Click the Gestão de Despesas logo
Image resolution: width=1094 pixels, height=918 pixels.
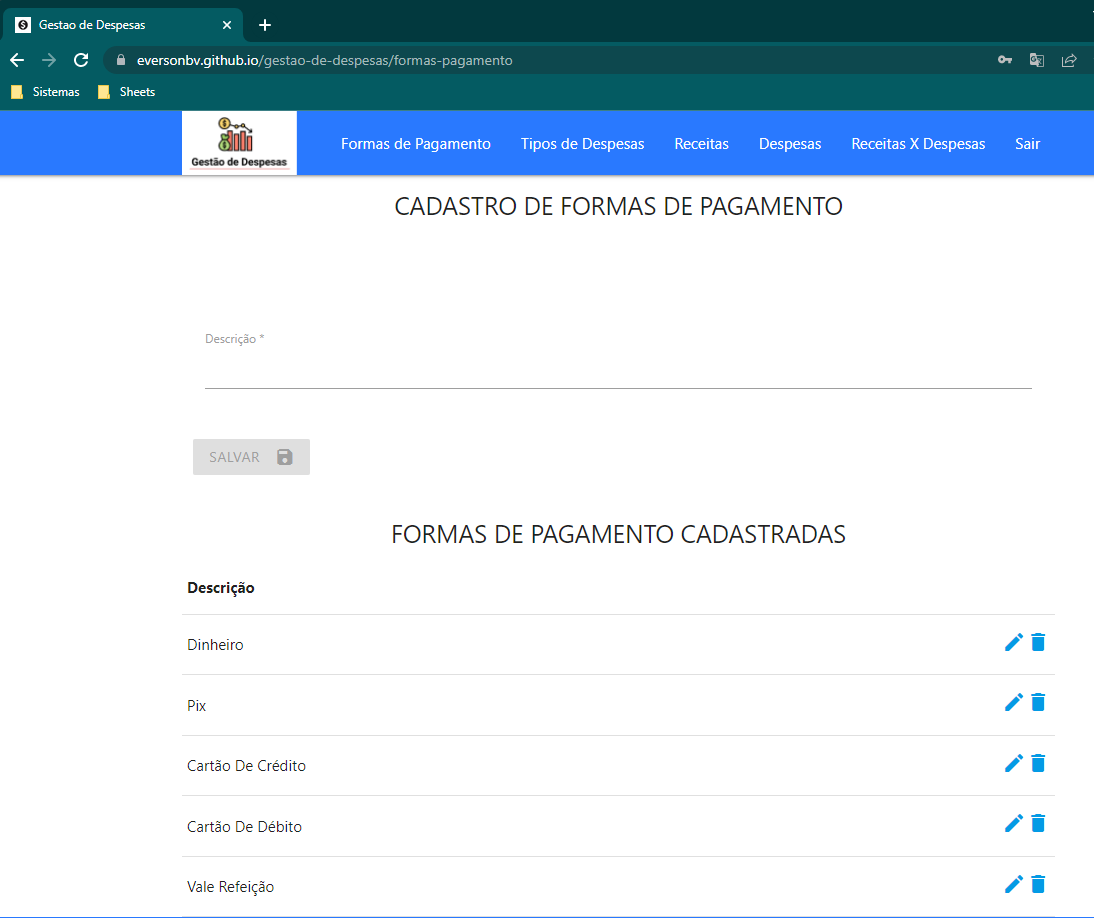pos(239,142)
